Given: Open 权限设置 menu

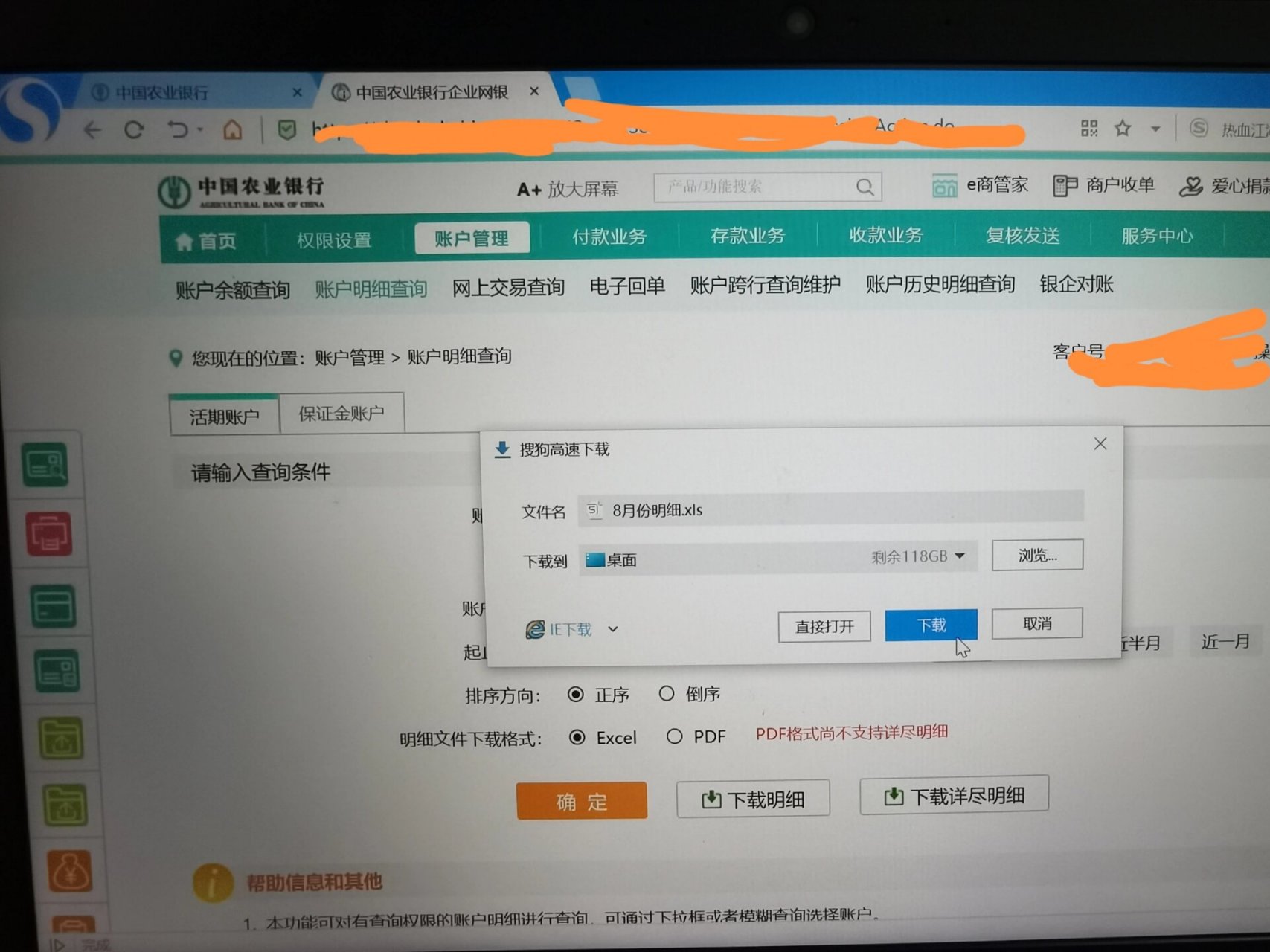Looking at the screenshot, I should (334, 240).
